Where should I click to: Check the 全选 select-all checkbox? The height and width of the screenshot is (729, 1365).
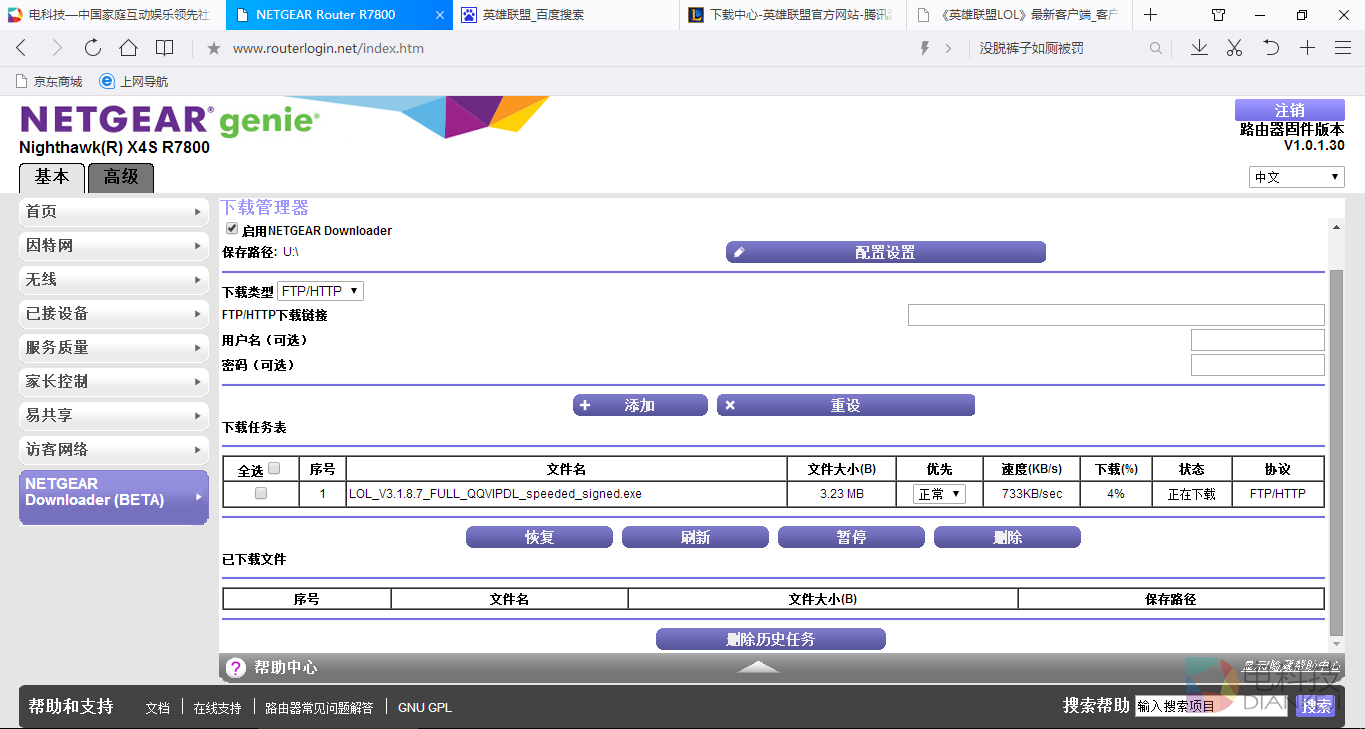275,468
